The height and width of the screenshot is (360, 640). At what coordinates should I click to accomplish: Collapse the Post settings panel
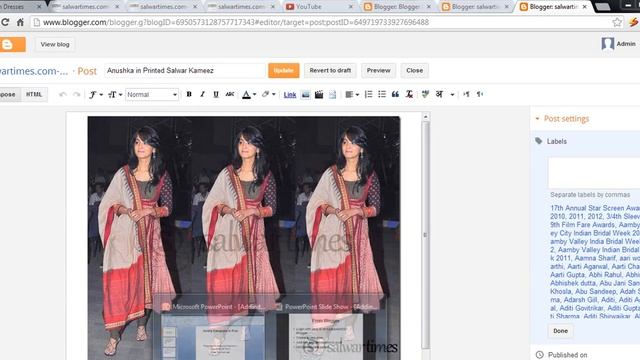pyautogui.click(x=562, y=119)
